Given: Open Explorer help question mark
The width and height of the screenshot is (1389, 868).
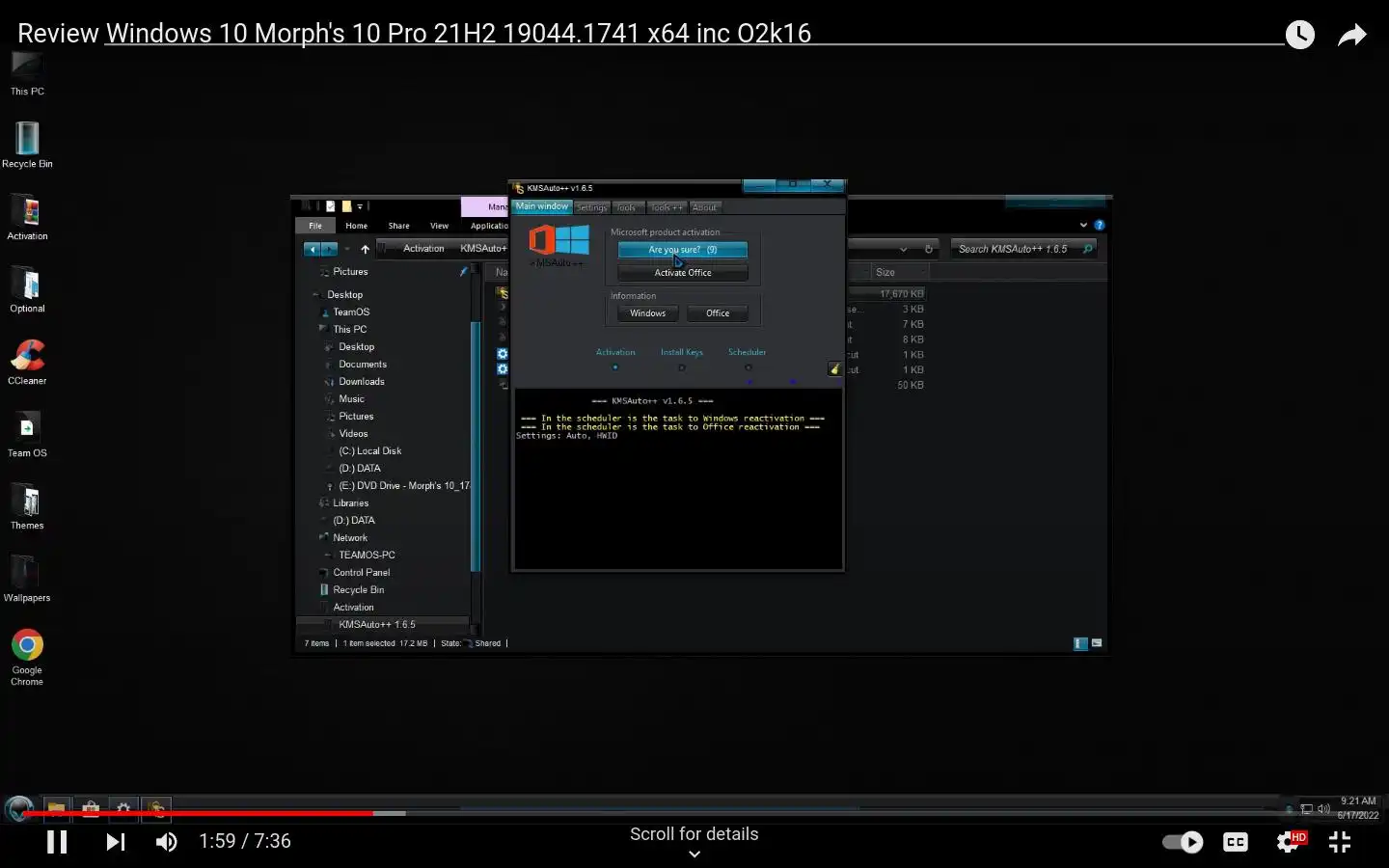Looking at the screenshot, I should (1099, 225).
